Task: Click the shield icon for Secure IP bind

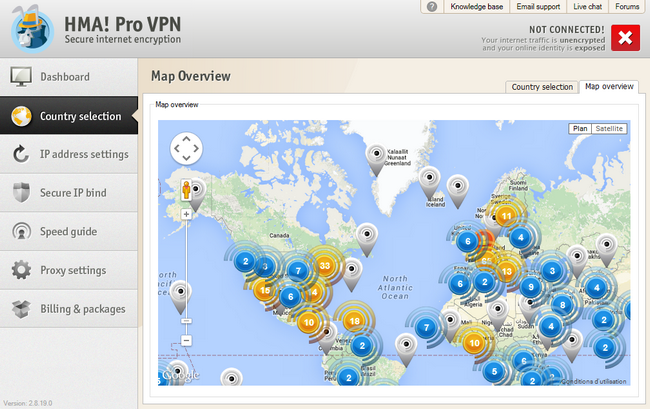Action: (x=21, y=193)
